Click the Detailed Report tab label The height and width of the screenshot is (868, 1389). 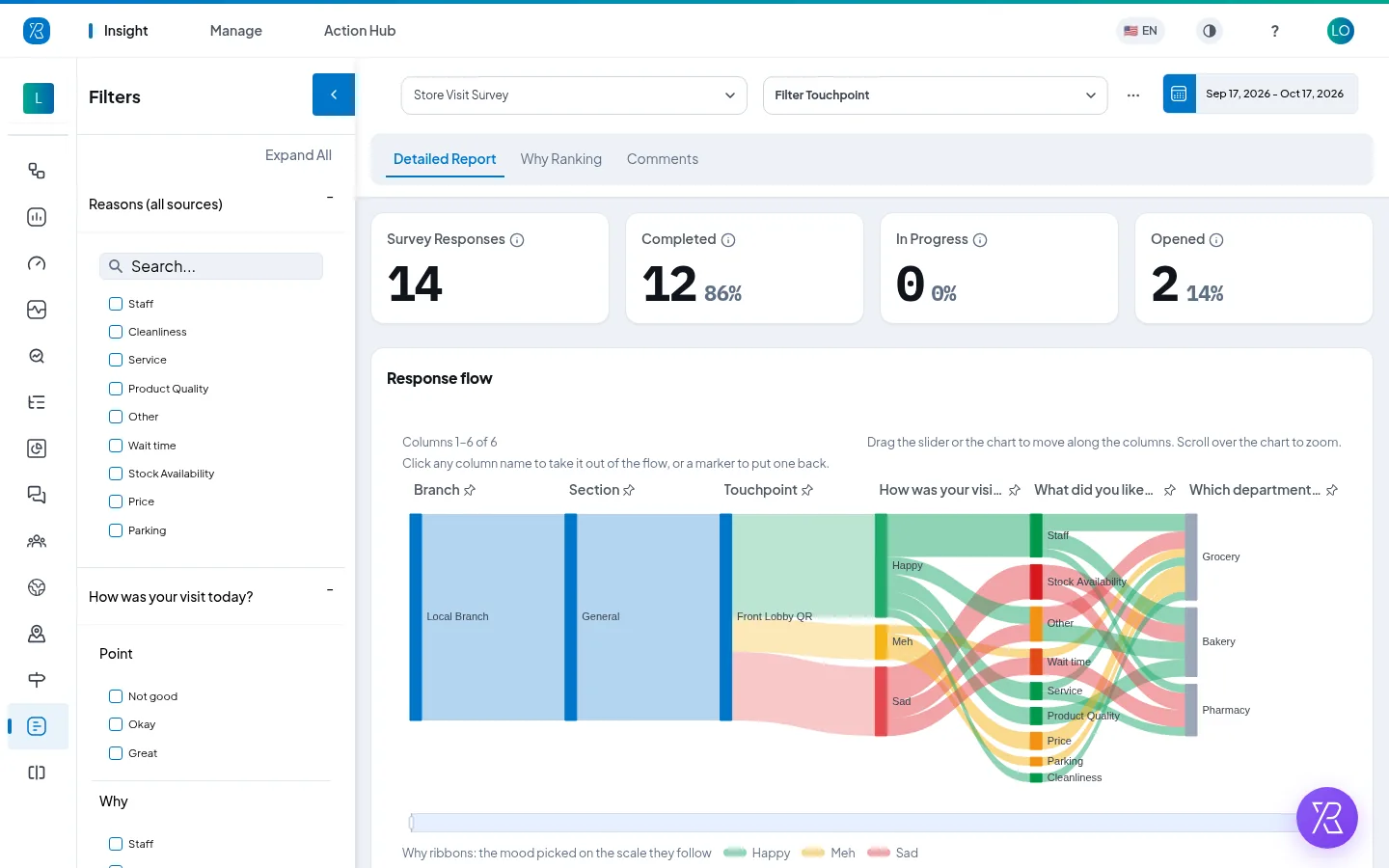coord(445,159)
